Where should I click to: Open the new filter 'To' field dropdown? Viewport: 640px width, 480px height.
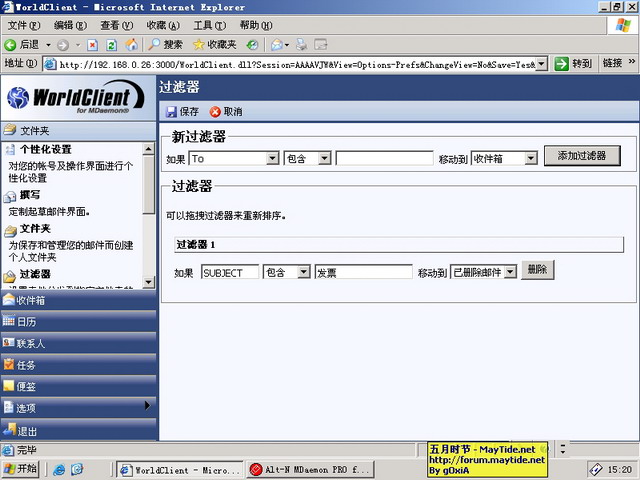[273, 158]
